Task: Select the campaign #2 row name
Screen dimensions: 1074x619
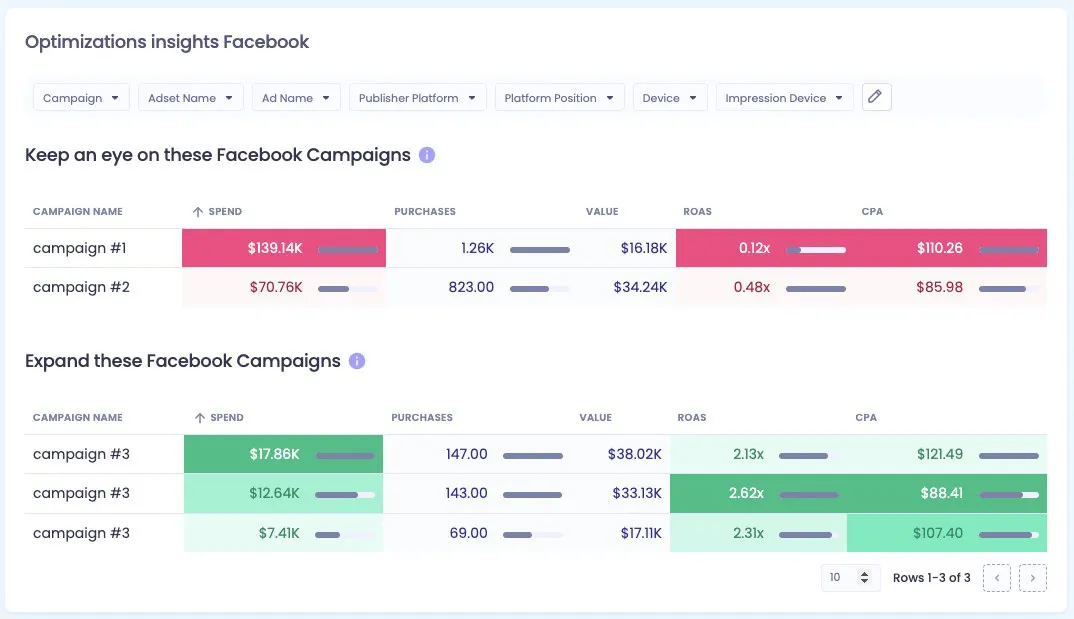Action: click(x=82, y=287)
